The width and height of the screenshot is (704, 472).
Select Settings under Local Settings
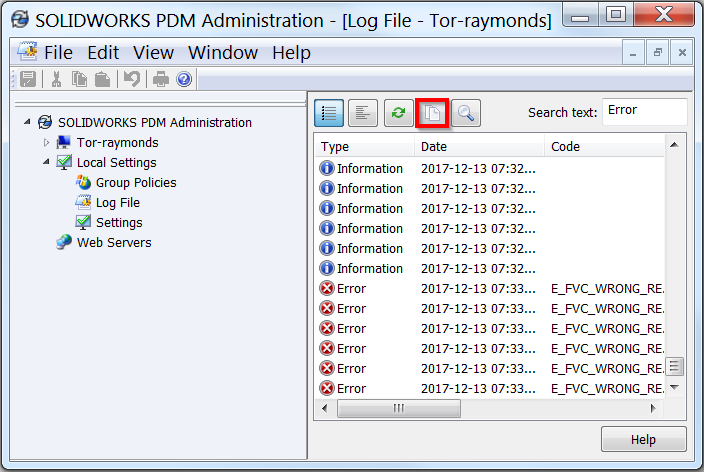[119, 223]
